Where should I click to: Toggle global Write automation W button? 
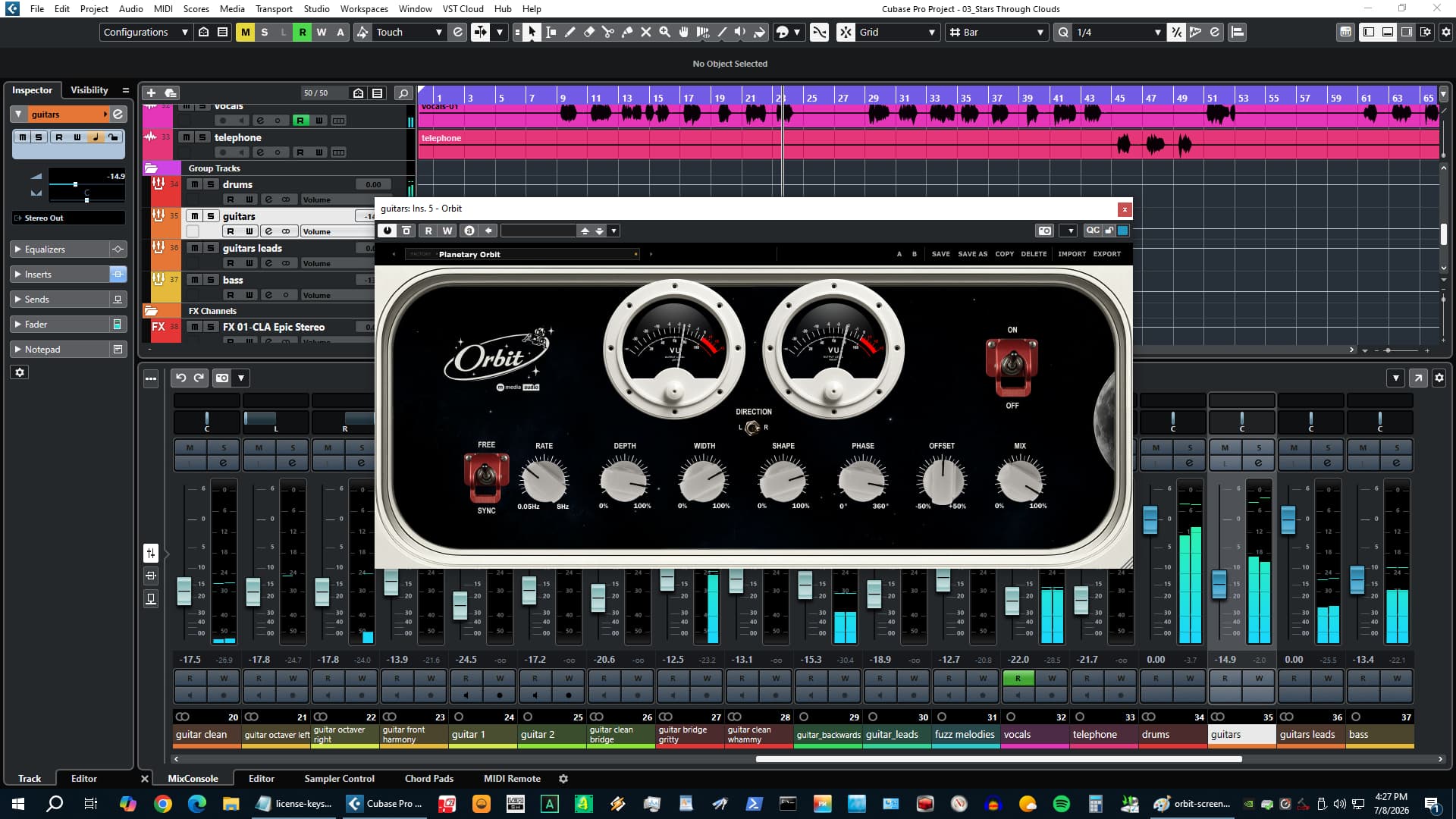click(321, 32)
